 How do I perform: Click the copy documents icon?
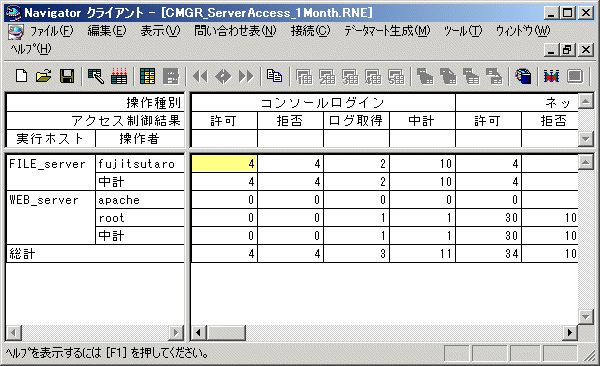coord(274,76)
